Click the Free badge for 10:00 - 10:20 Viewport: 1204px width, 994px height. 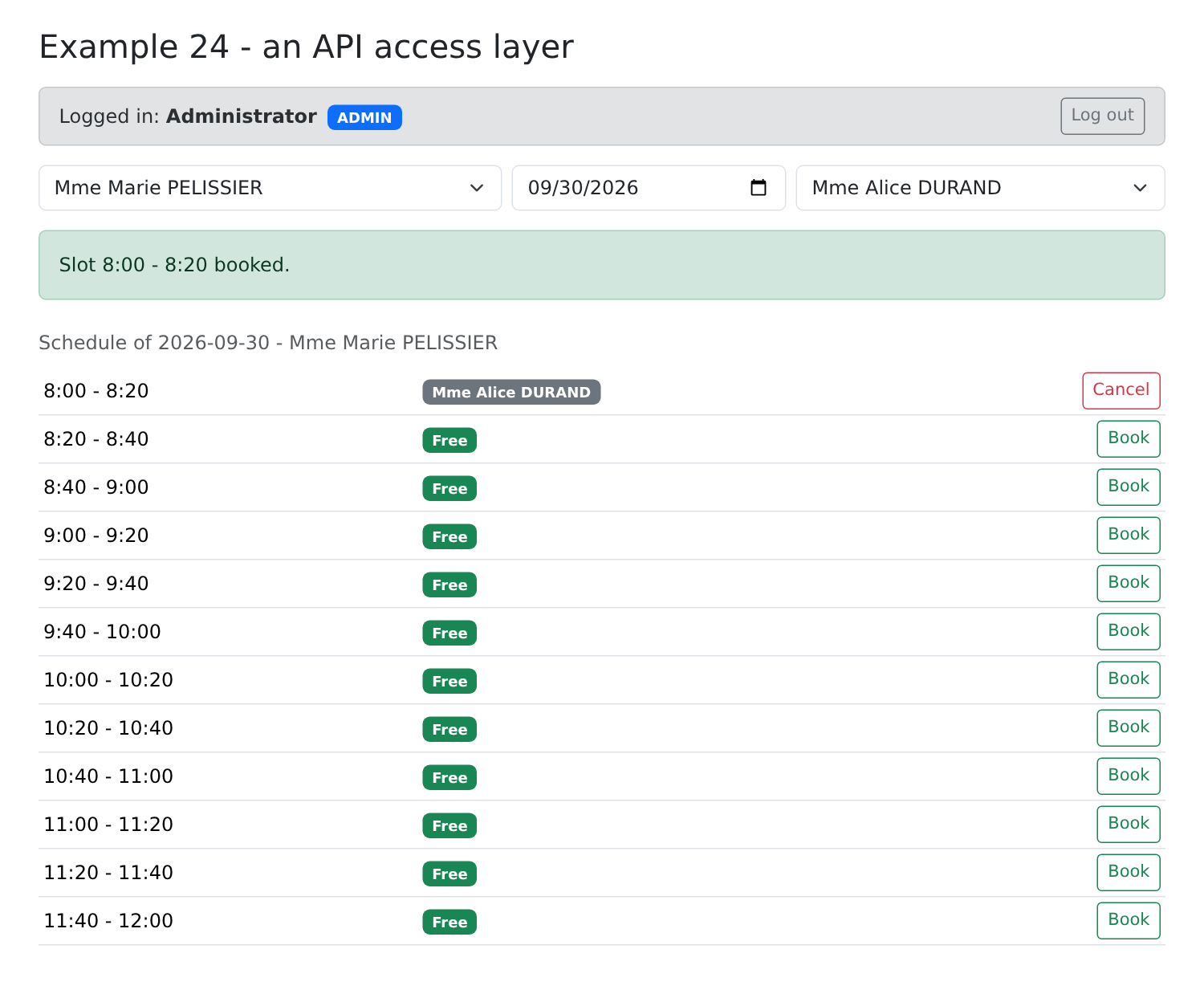coord(449,681)
